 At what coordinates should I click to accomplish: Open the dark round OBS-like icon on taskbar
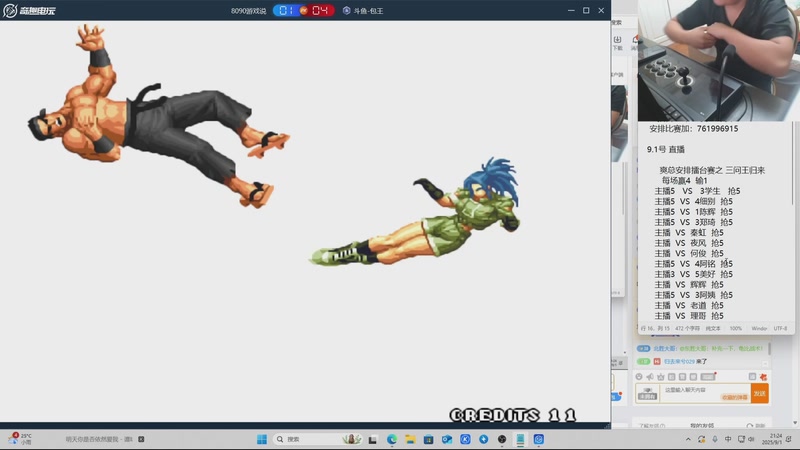click(x=502, y=439)
